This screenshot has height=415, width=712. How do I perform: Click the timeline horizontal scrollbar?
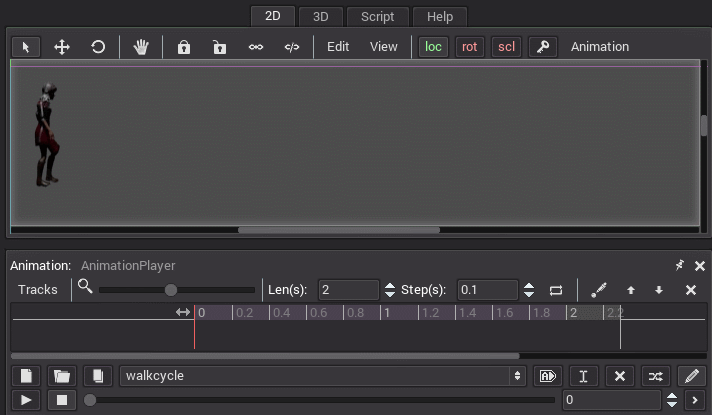click(265, 356)
